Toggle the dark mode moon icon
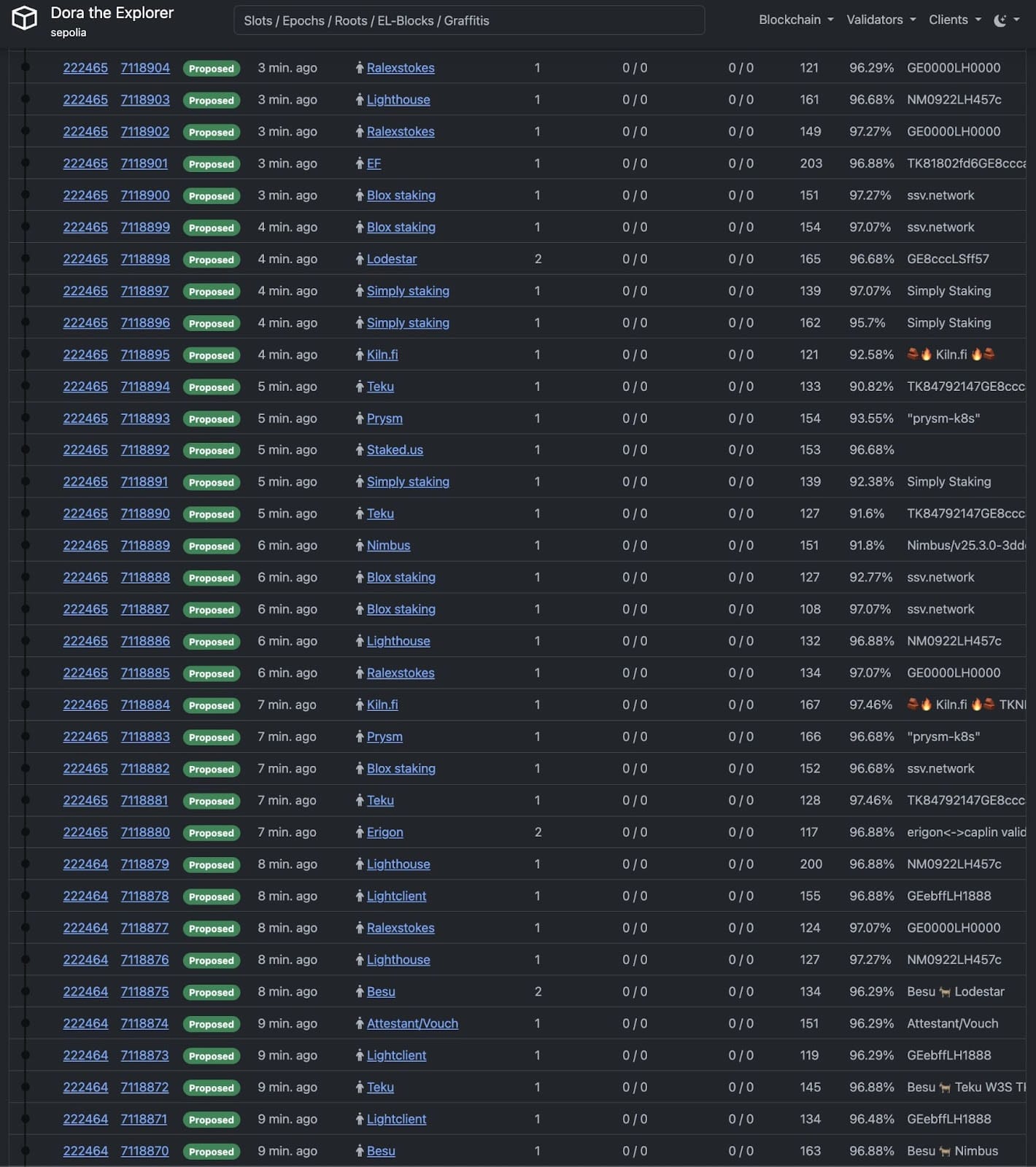This screenshot has height=1167, width=1036. tap(1000, 20)
